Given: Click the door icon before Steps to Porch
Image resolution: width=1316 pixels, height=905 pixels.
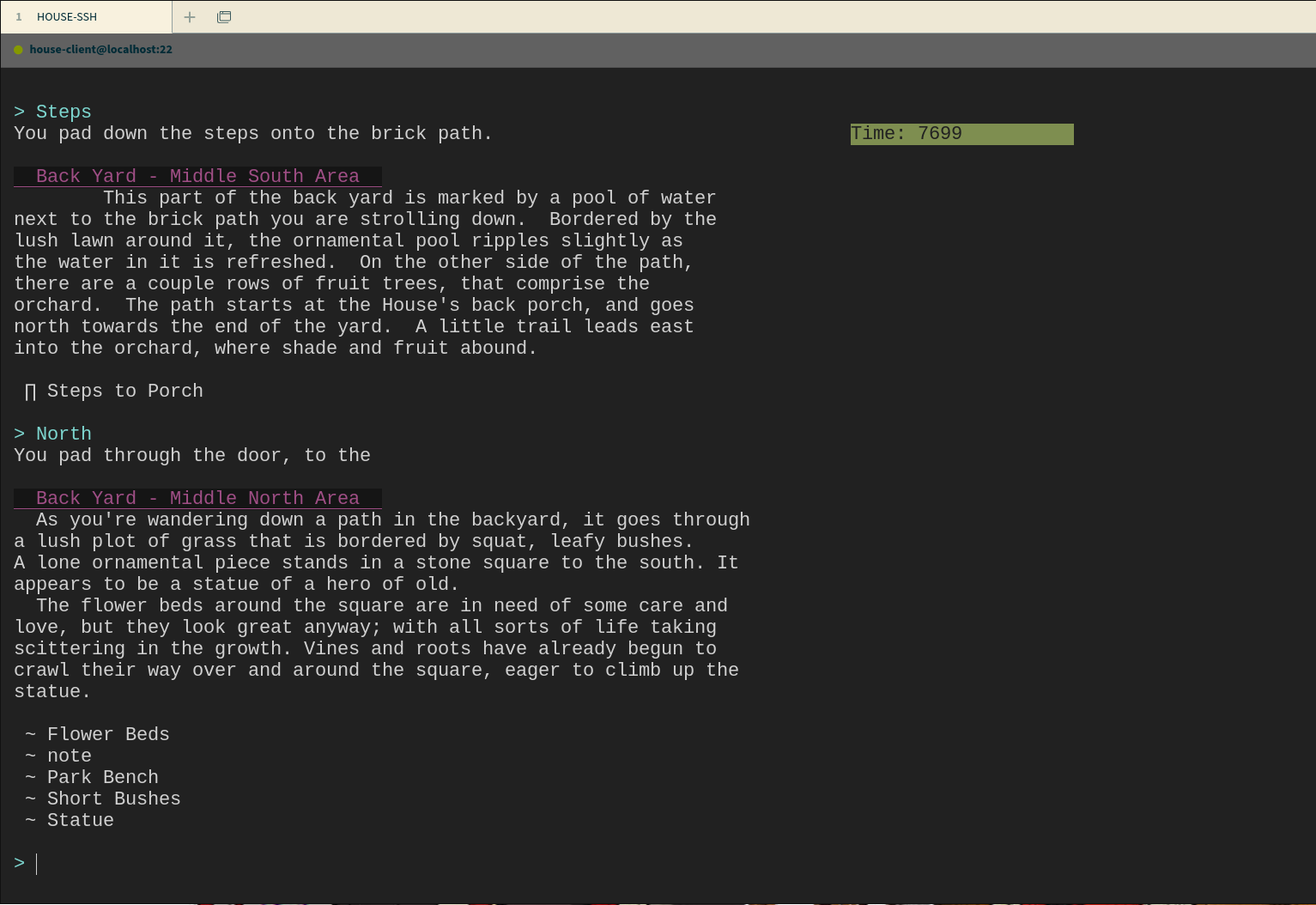Looking at the screenshot, I should click(x=31, y=392).
